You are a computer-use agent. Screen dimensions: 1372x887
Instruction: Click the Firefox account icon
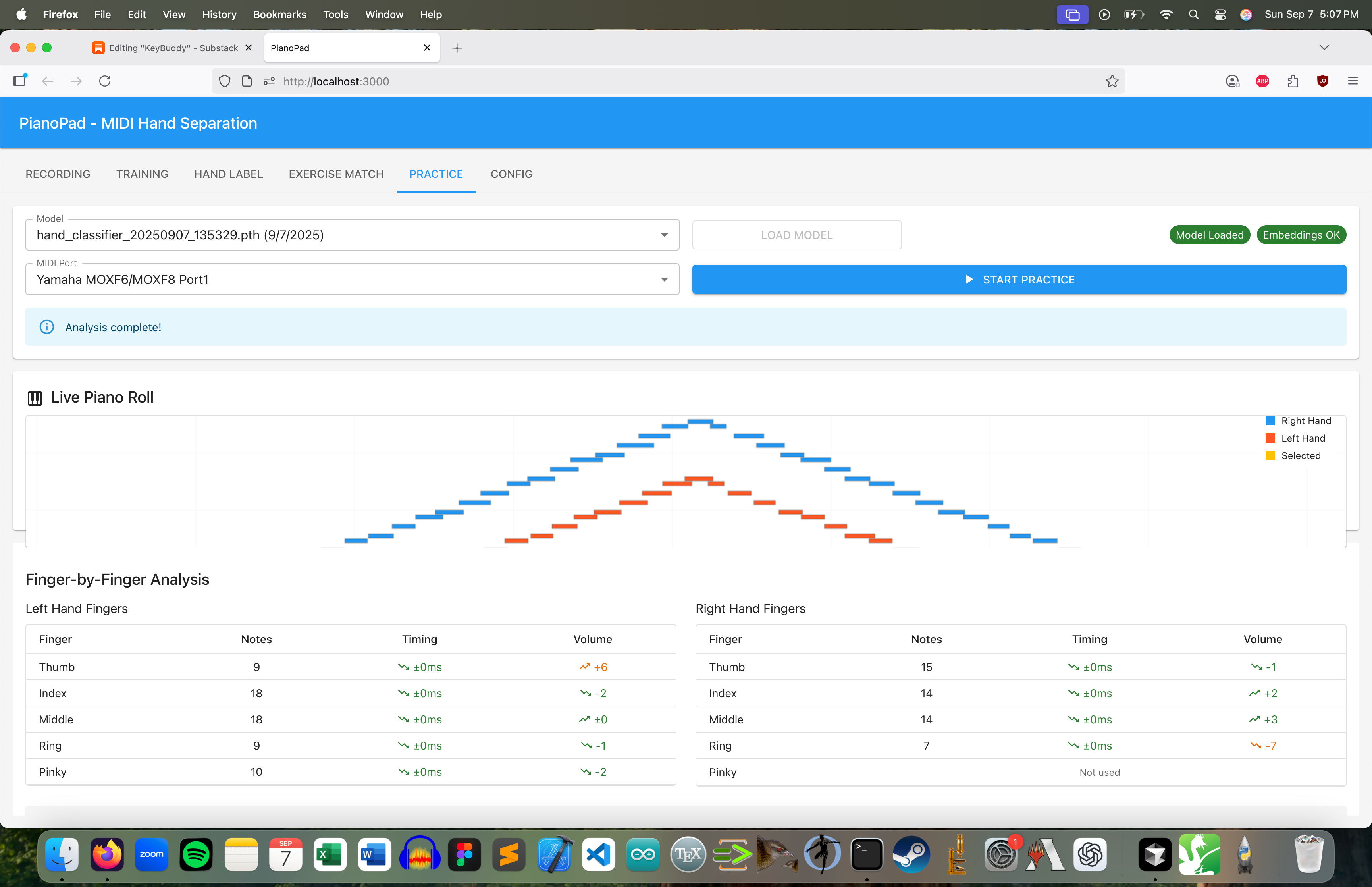point(1232,81)
